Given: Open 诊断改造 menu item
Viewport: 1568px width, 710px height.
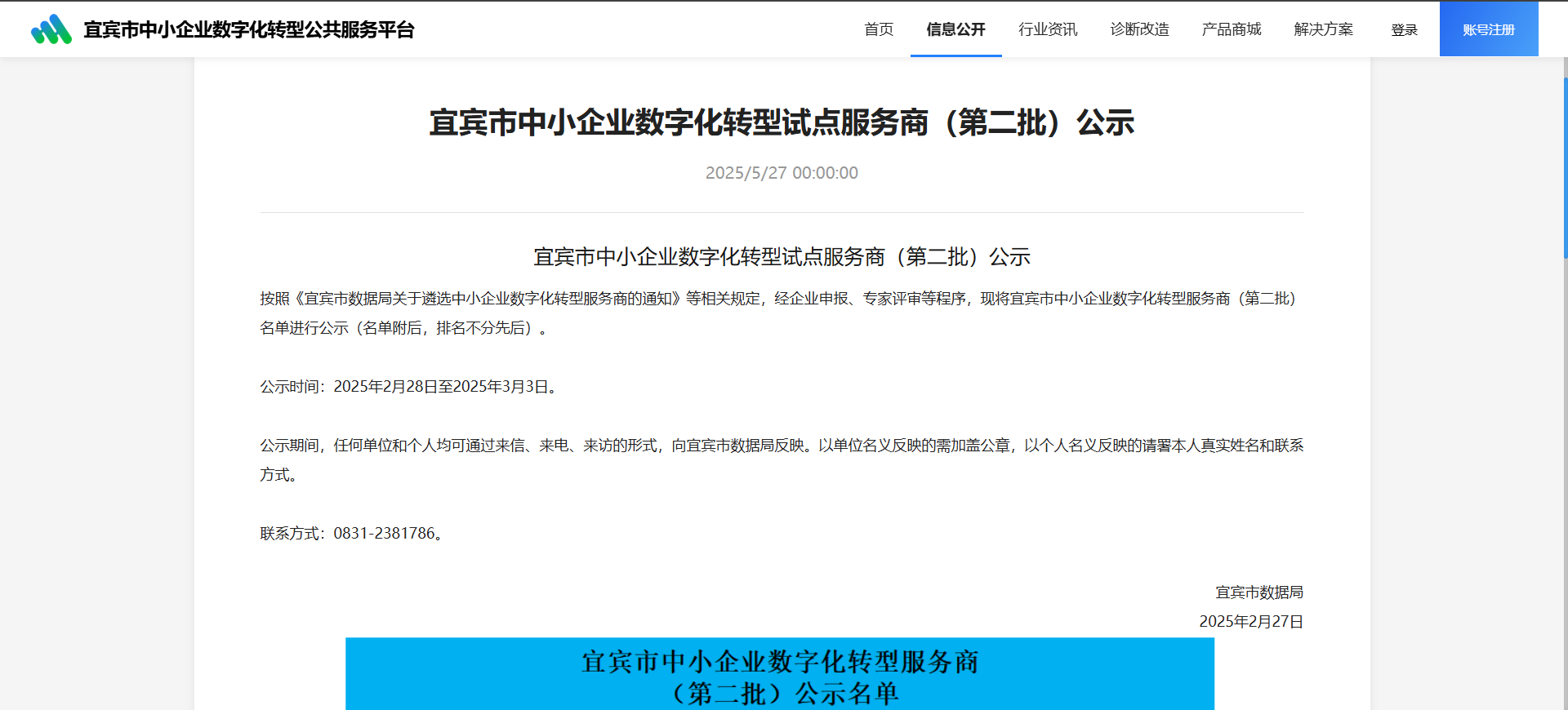Looking at the screenshot, I should tap(1140, 29).
